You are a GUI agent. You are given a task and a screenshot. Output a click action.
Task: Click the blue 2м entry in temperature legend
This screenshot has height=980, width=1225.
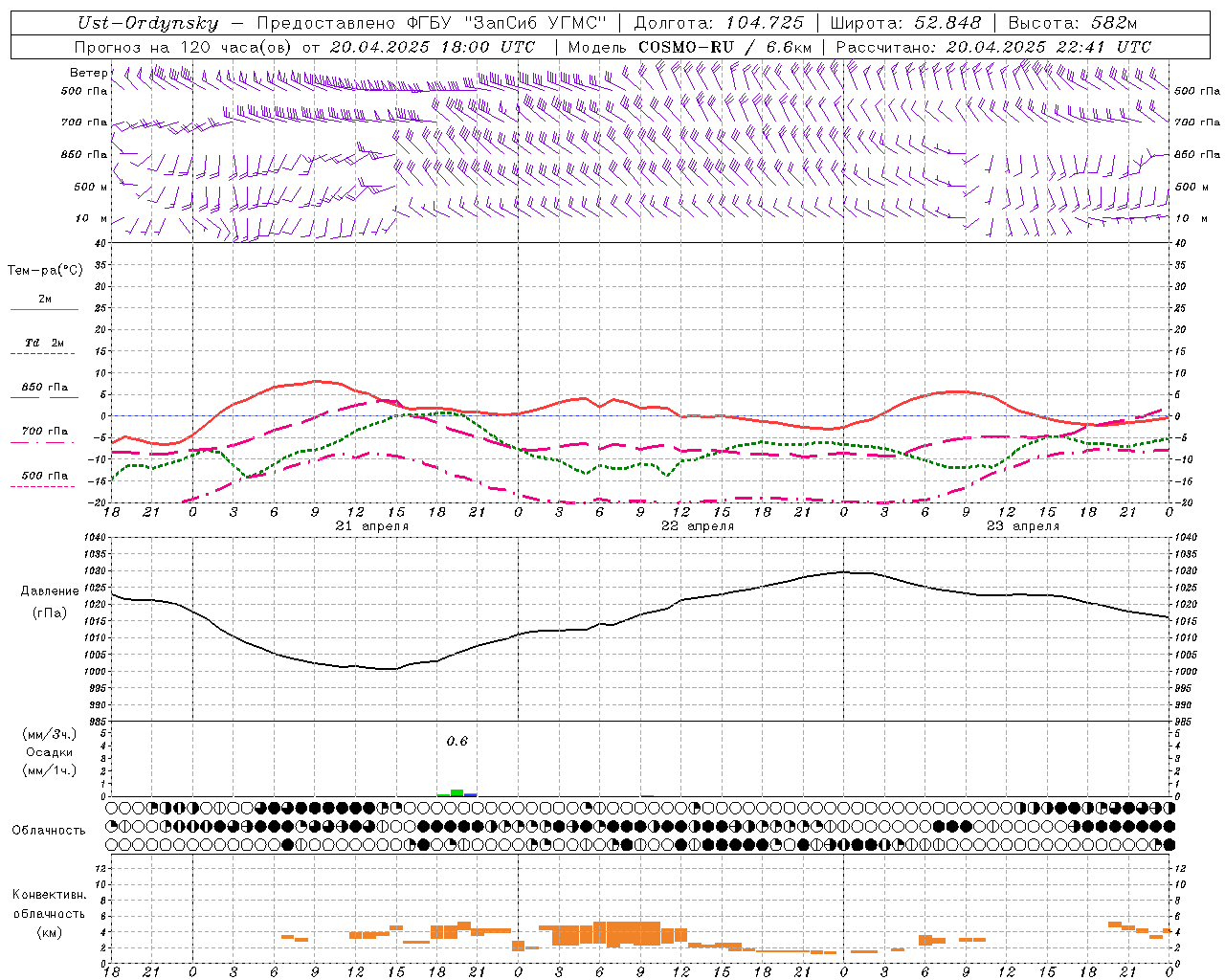coord(45,300)
